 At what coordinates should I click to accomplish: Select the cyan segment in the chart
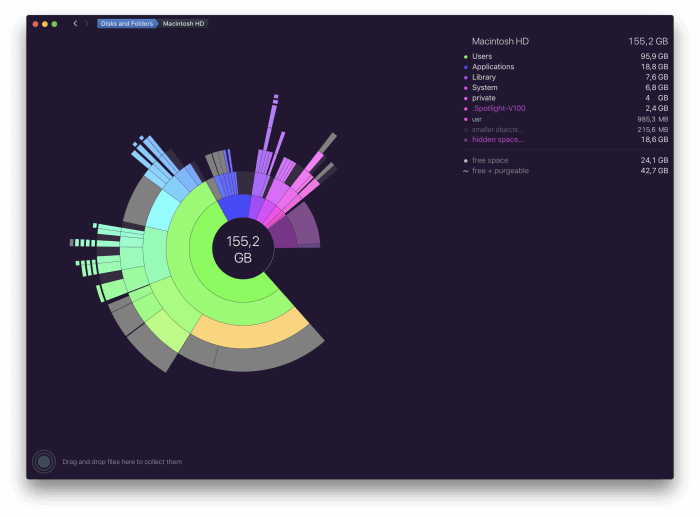coord(162,210)
